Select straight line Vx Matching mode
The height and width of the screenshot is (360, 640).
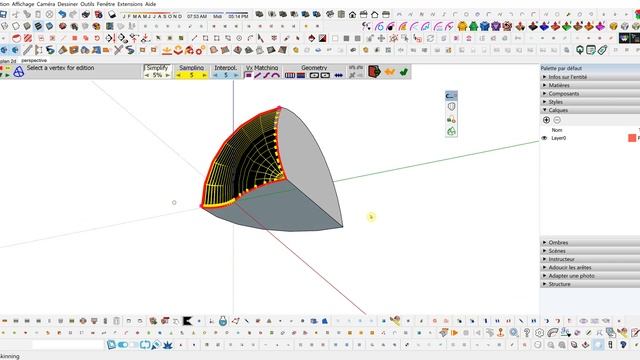pos(257,76)
